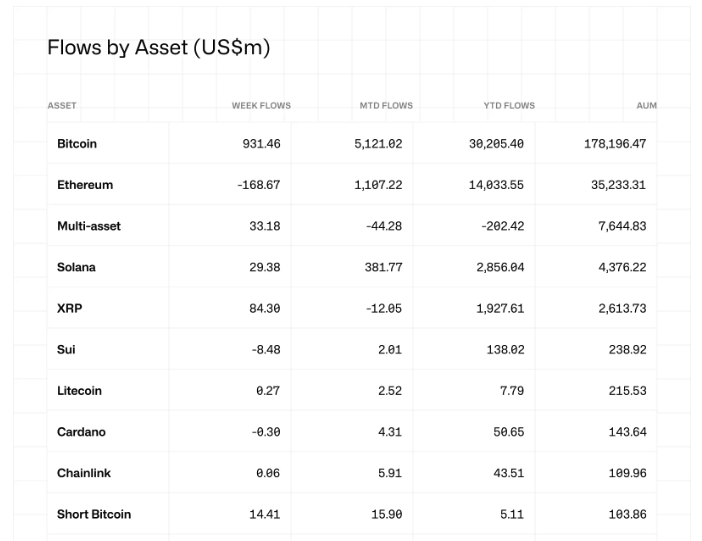This screenshot has height=541, width=702.
Task: Click Solana YTD flows value 2,856.04
Action: click(x=500, y=267)
